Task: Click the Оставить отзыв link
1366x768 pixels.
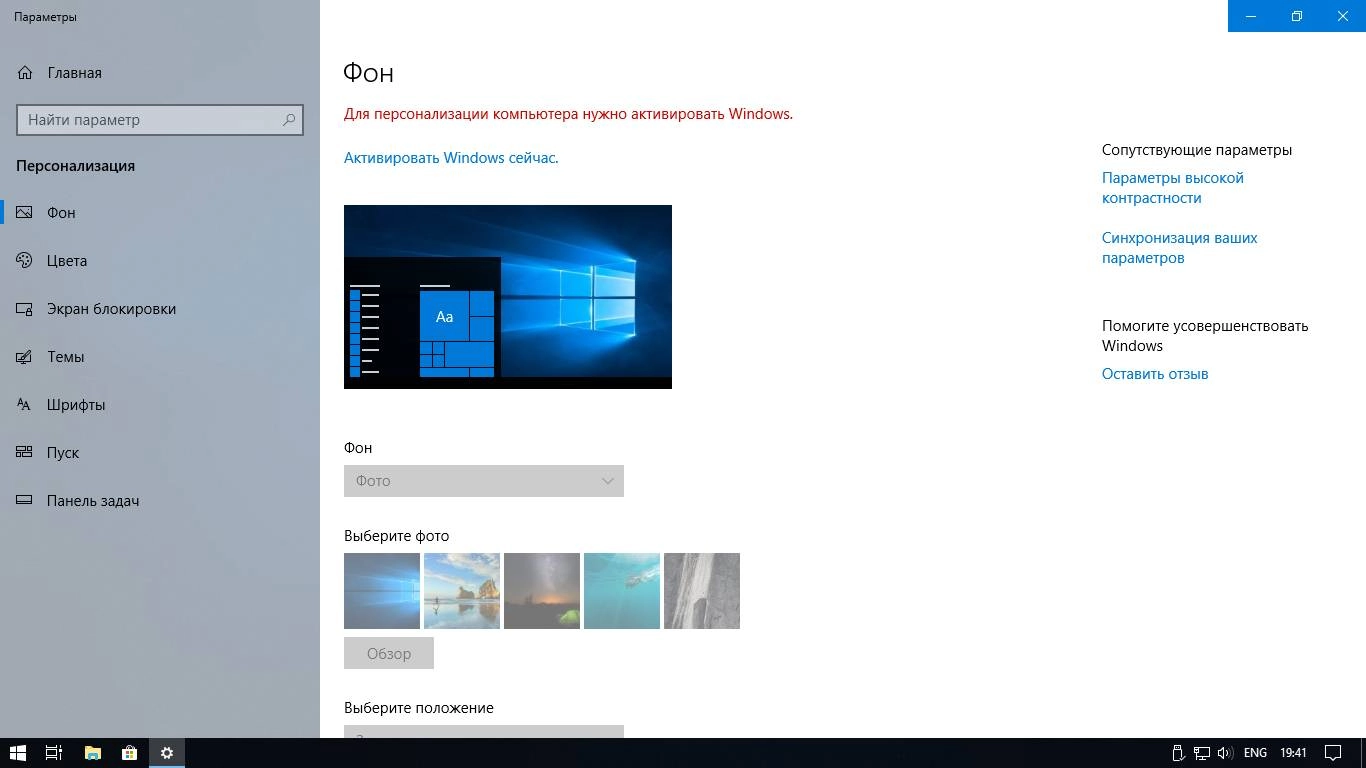Action: pos(1155,374)
